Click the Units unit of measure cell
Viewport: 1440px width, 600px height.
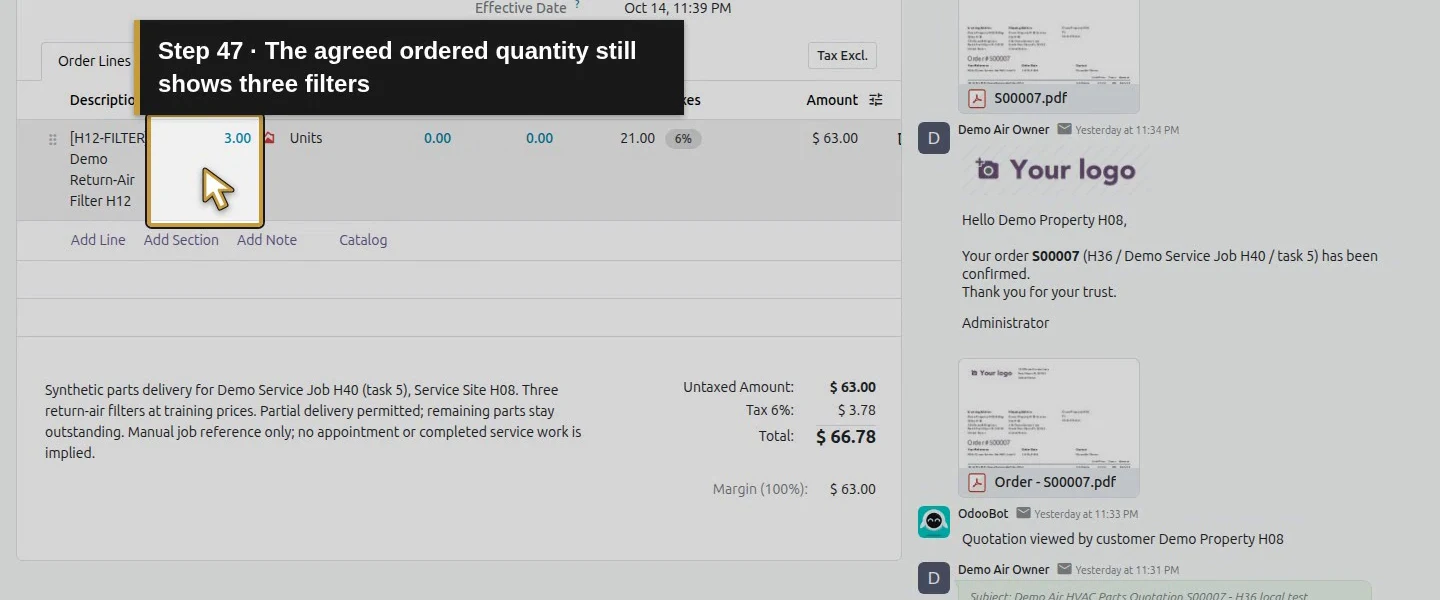coord(306,138)
